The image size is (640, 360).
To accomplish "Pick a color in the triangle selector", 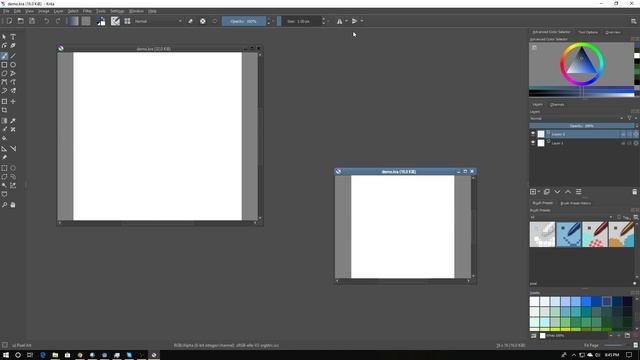I will [x=582, y=62].
